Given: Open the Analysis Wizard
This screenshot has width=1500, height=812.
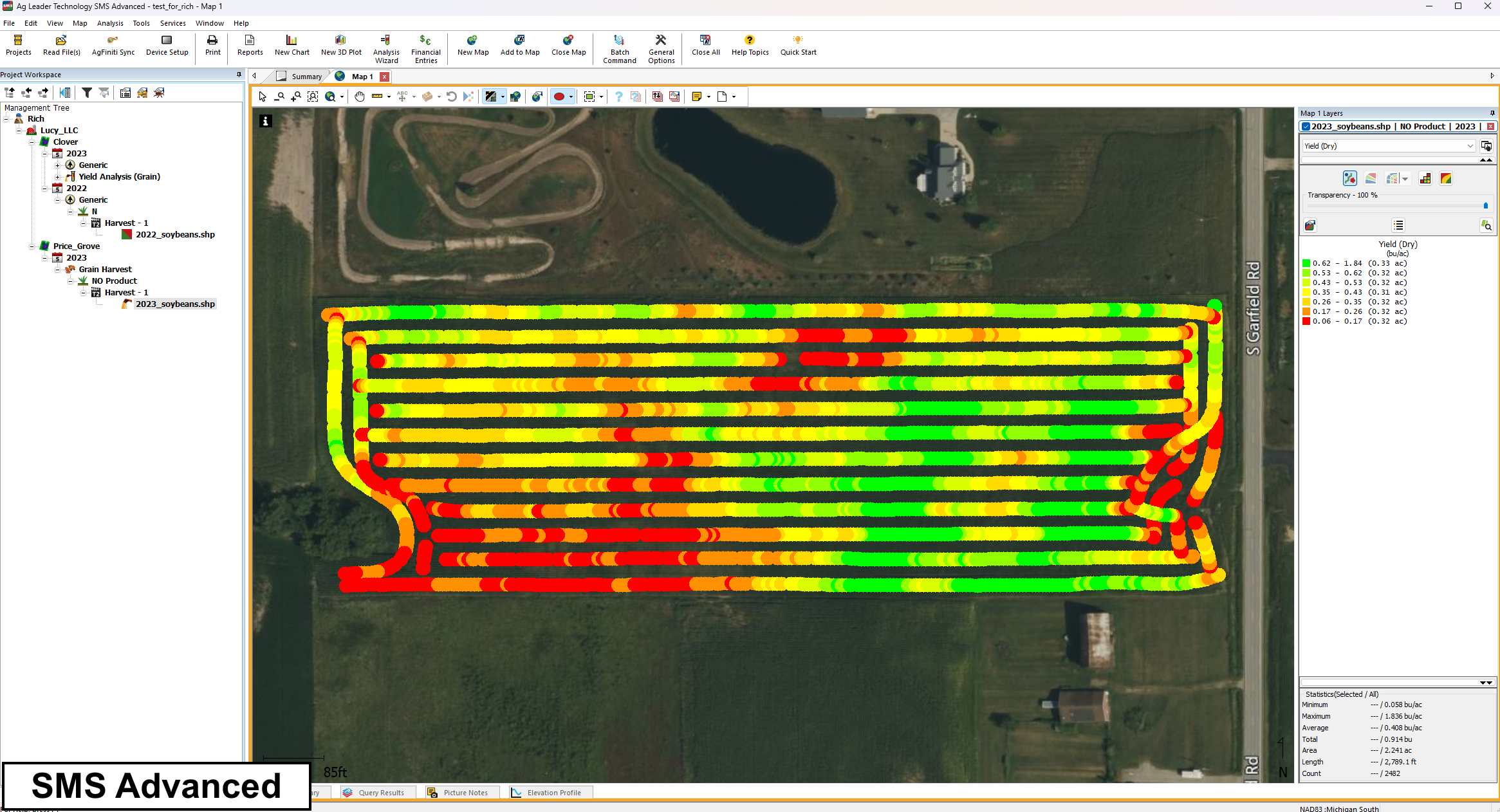Looking at the screenshot, I should (386, 49).
